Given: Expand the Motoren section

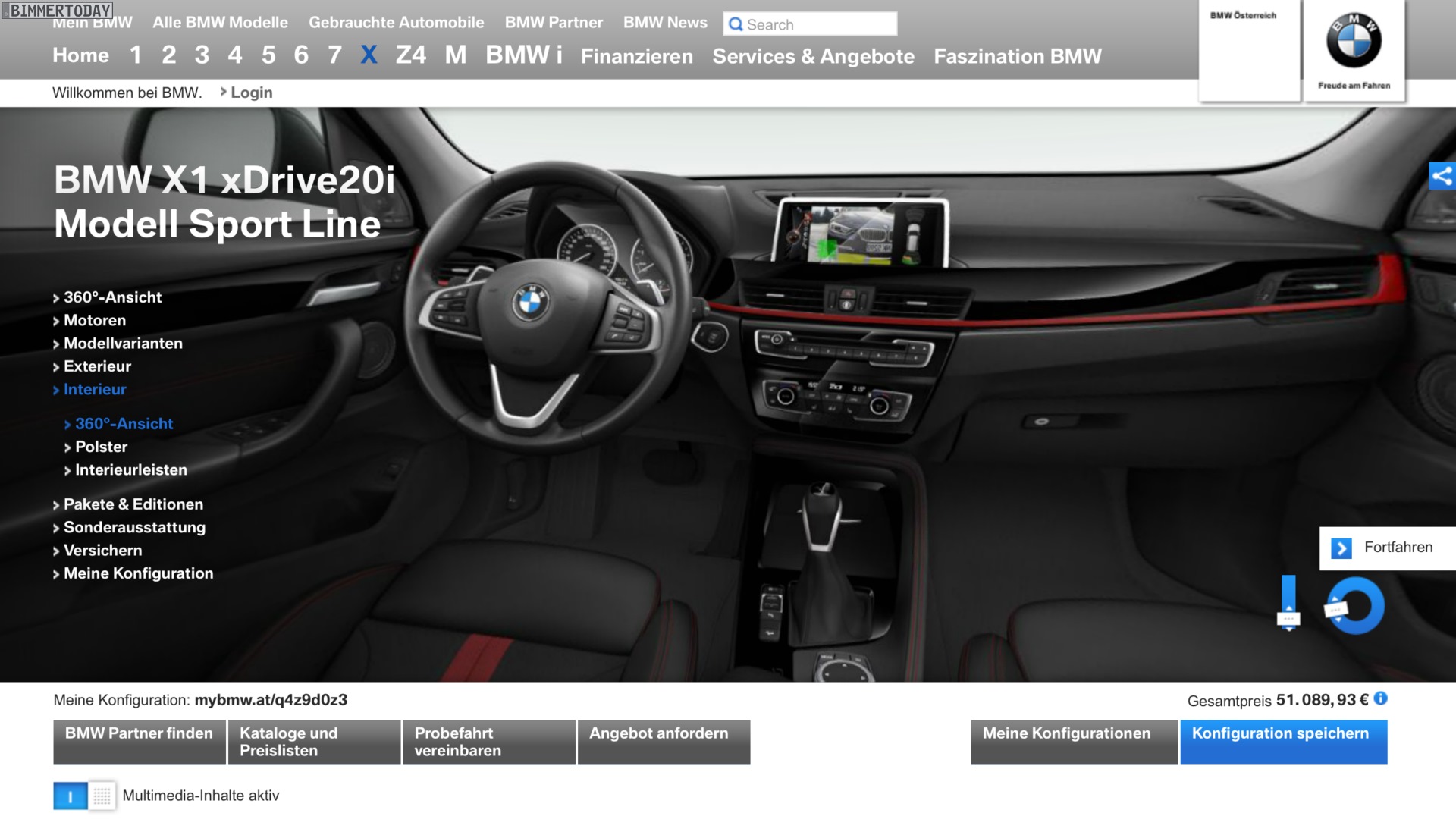Looking at the screenshot, I should click(x=95, y=321).
